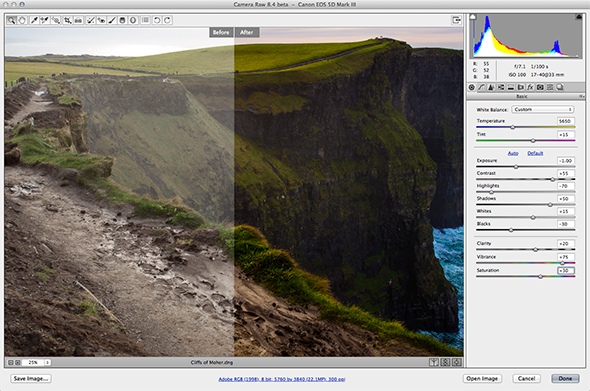
Task: Swap Before/After settings button
Action: click(446, 362)
